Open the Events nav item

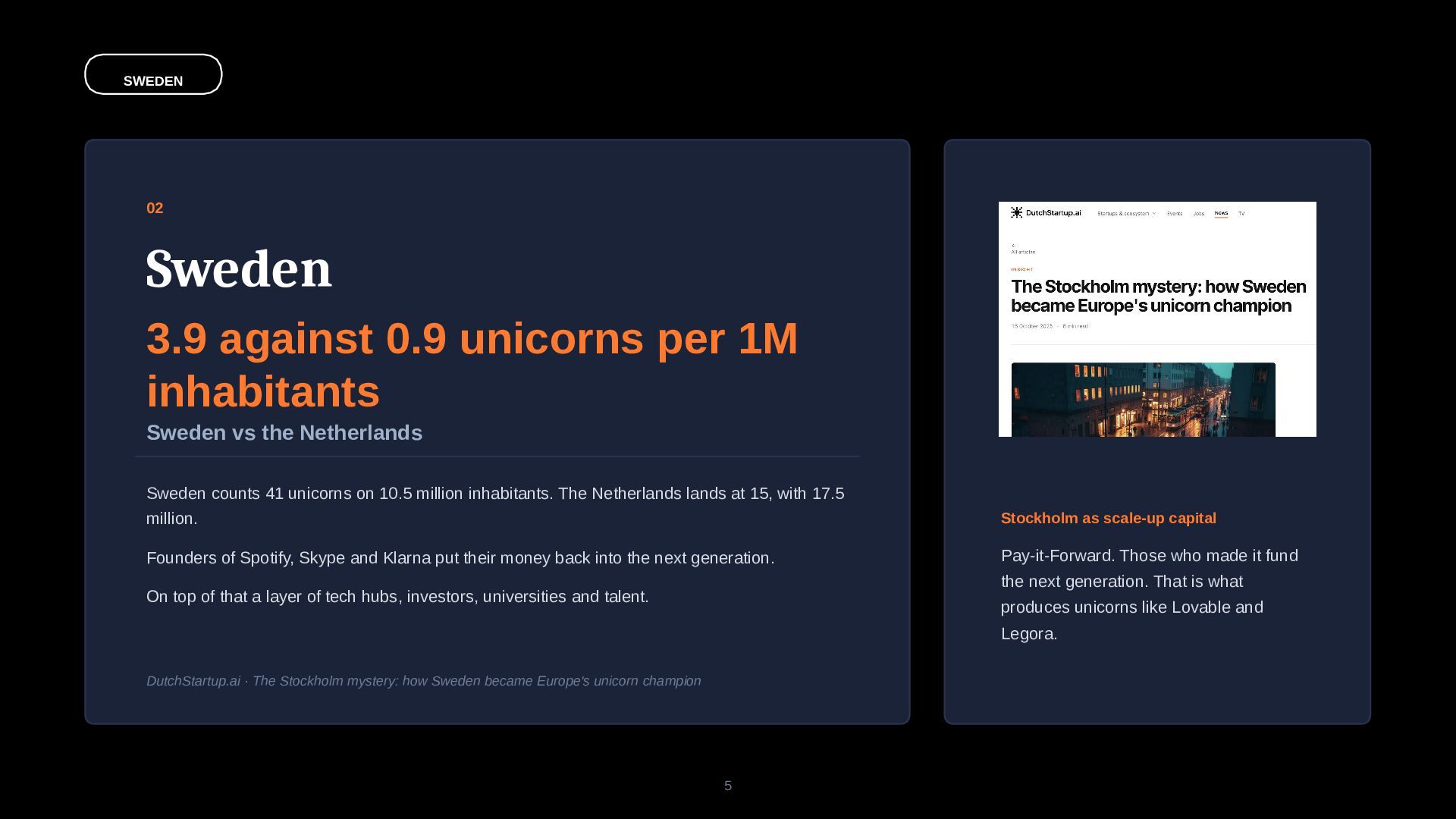[1175, 213]
